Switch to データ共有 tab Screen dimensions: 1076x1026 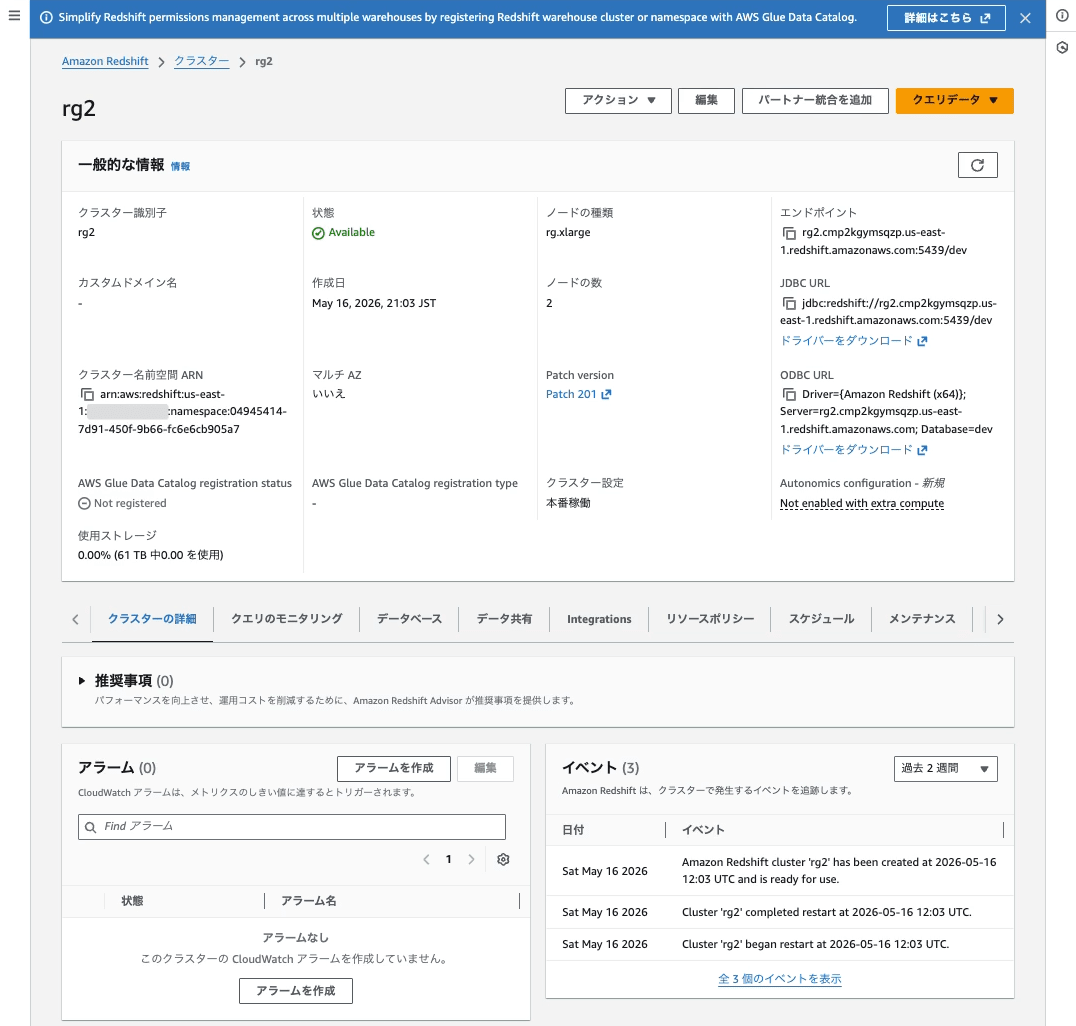point(504,619)
